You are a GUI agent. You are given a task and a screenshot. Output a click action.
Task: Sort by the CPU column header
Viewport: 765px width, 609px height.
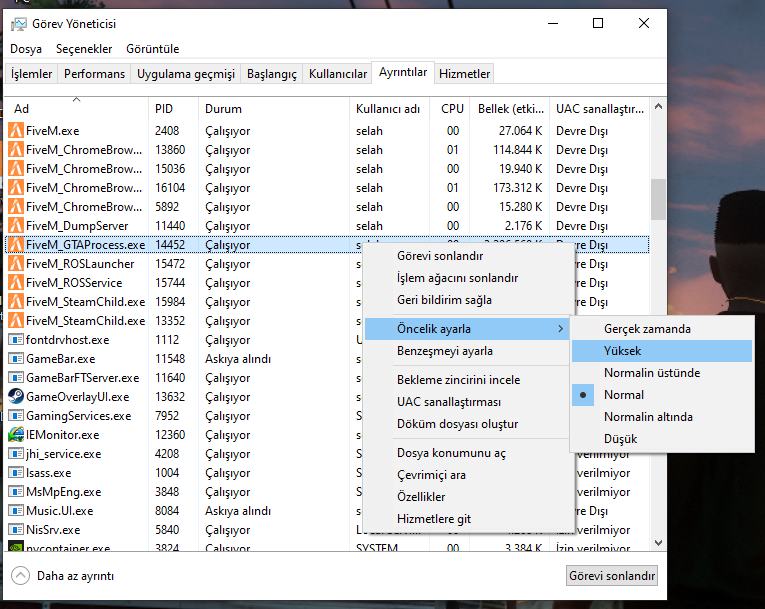tap(449, 109)
